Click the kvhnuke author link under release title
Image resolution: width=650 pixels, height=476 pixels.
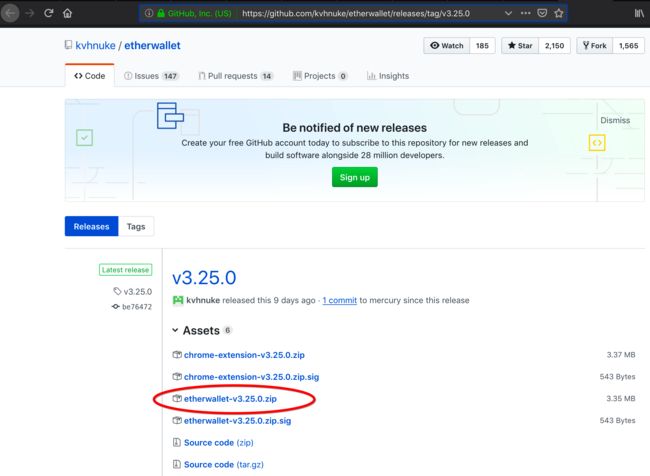(203, 300)
